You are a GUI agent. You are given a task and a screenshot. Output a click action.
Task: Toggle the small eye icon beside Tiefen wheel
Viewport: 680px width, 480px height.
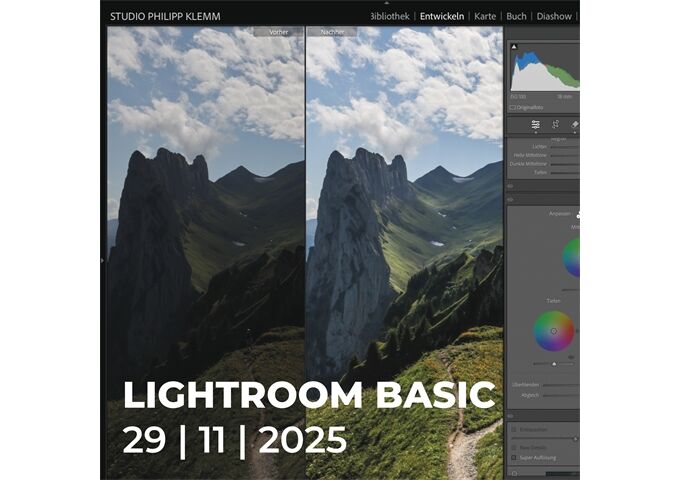571,357
